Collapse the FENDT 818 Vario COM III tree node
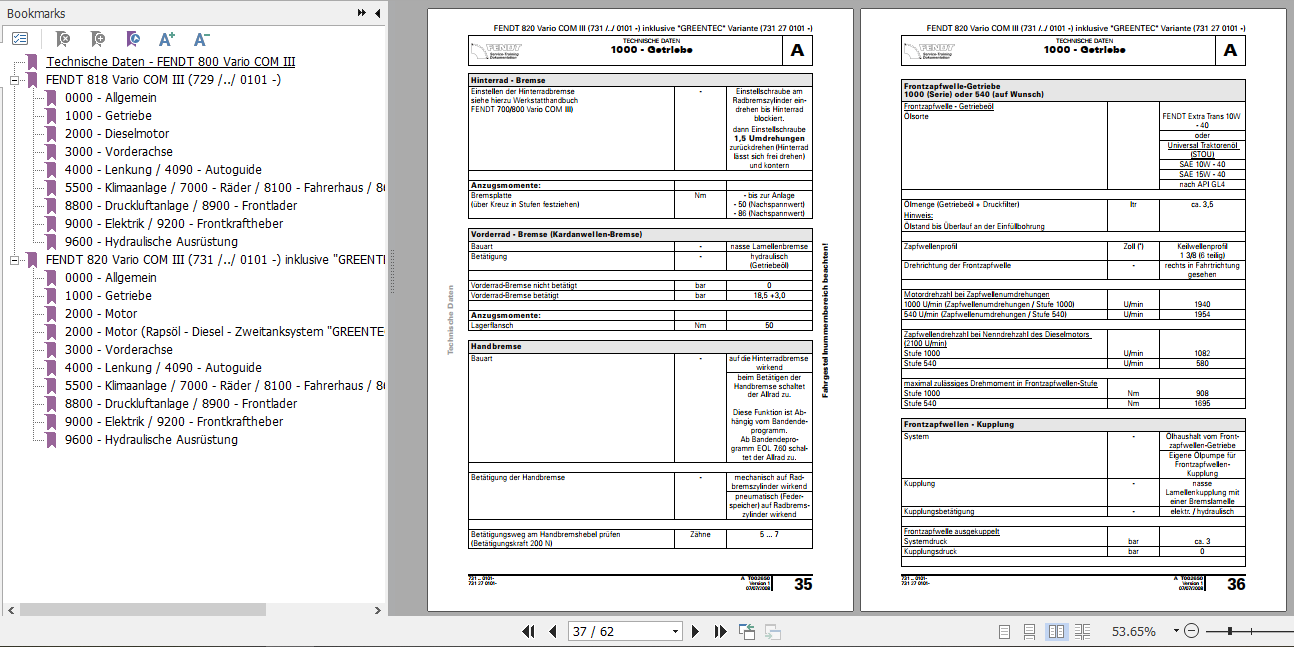 click(15, 80)
